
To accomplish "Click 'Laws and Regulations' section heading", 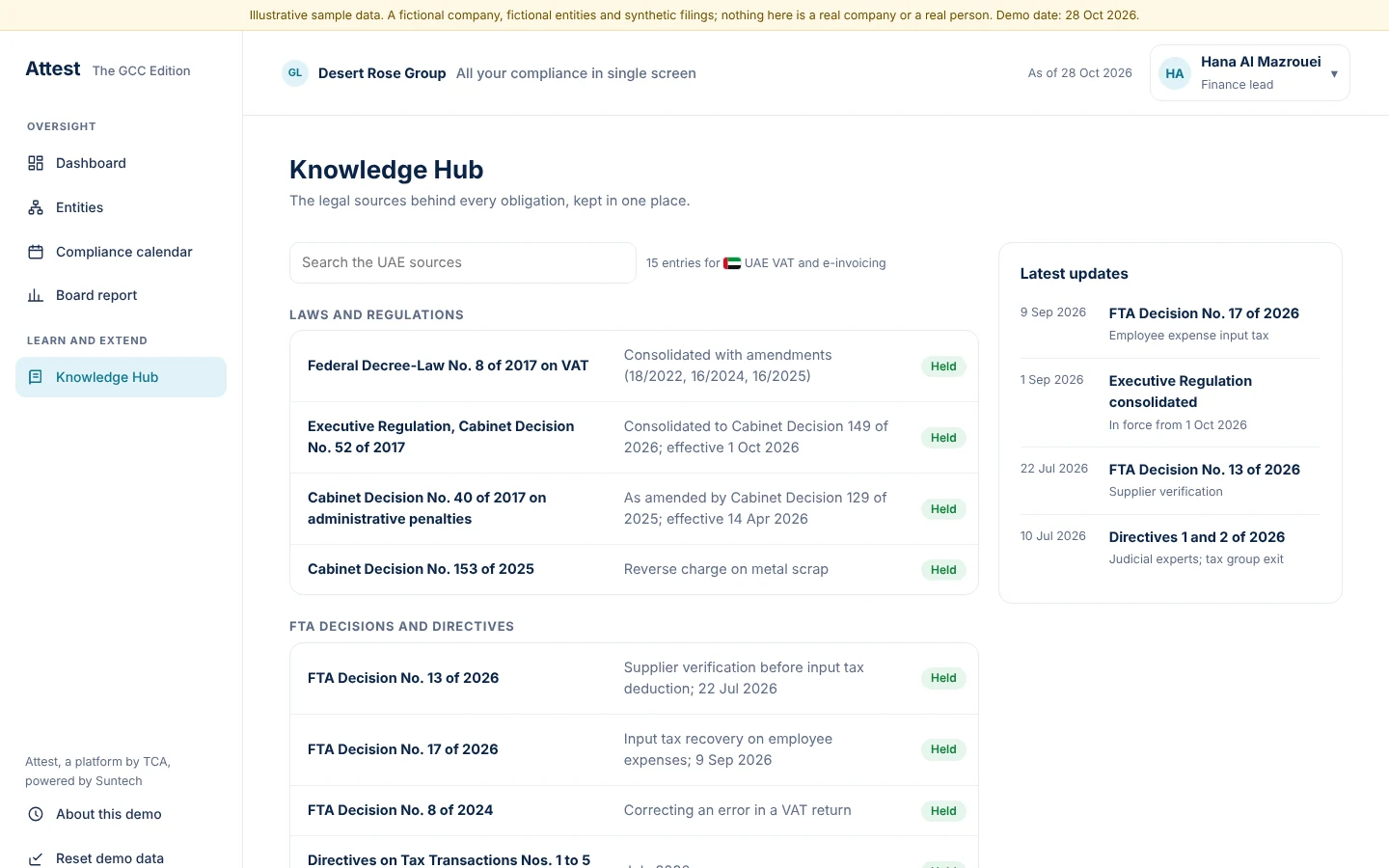I will point(376,315).
